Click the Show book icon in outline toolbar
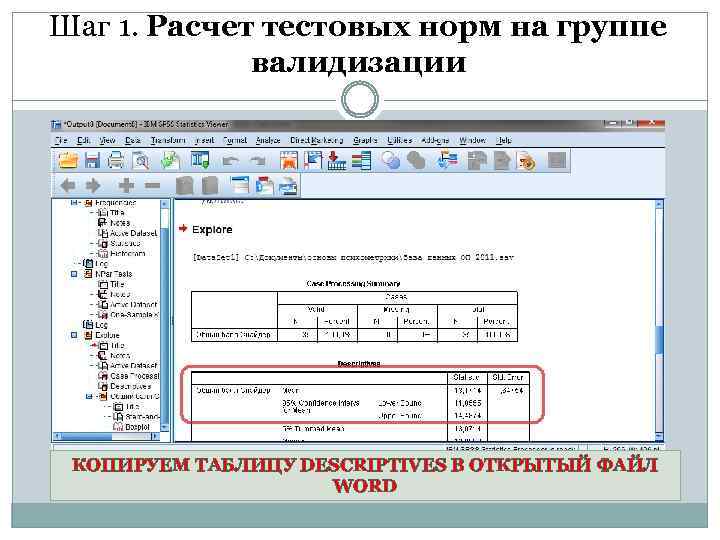Screen dimensions: 720x540 [185, 186]
